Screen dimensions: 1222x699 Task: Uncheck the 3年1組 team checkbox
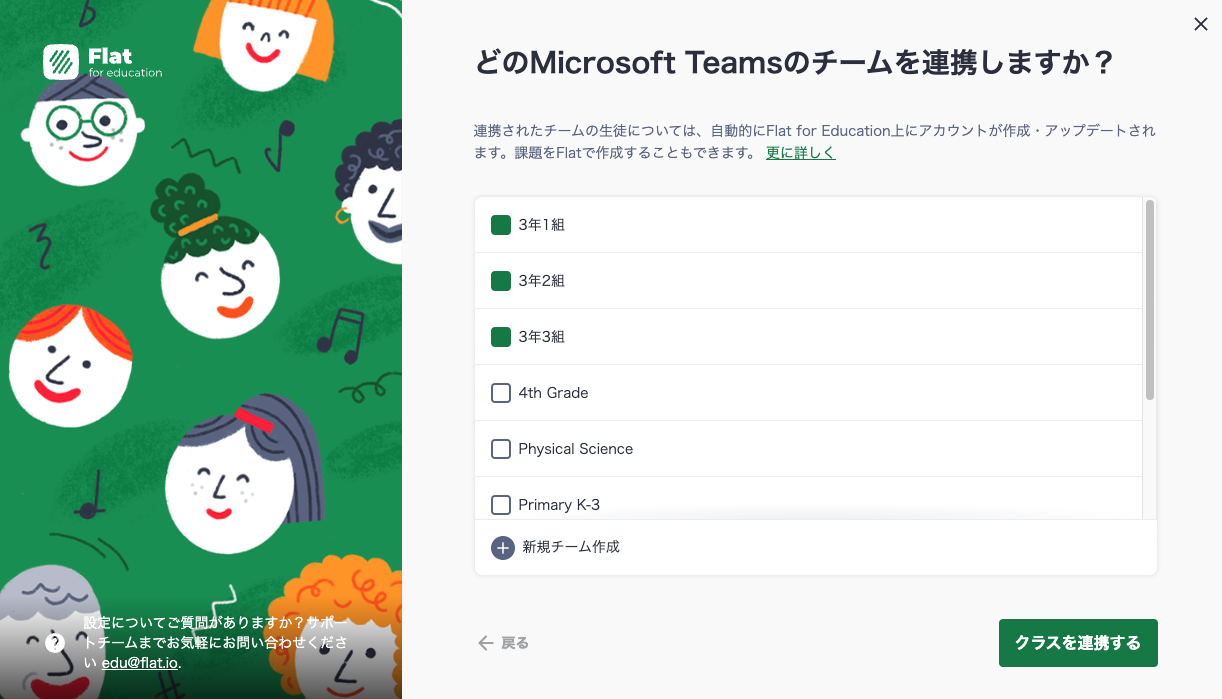pyautogui.click(x=501, y=225)
